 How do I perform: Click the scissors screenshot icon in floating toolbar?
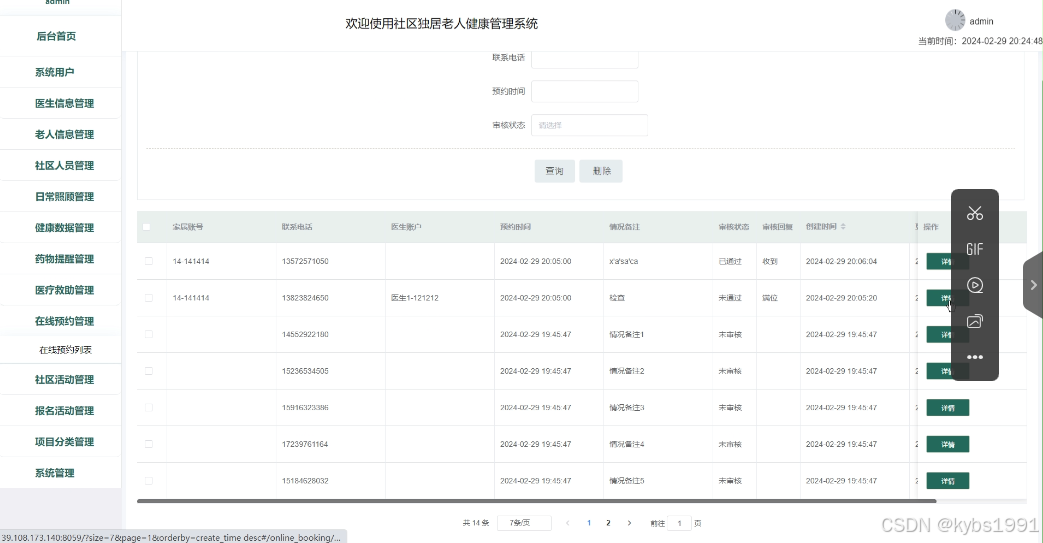974,214
